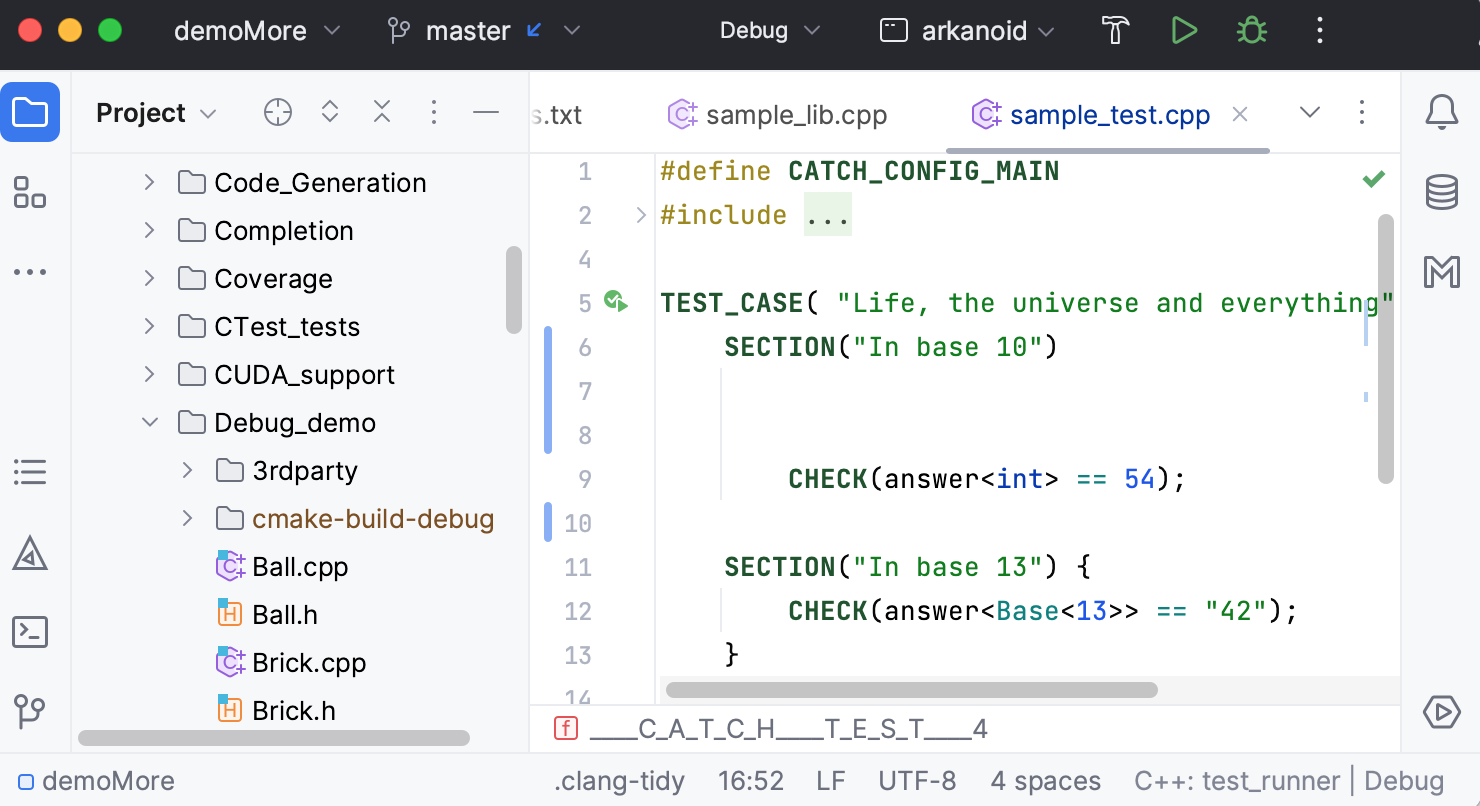Run the test via the gutter icon on line 5
1480x806 pixels.
pyautogui.click(x=617, y=302)
